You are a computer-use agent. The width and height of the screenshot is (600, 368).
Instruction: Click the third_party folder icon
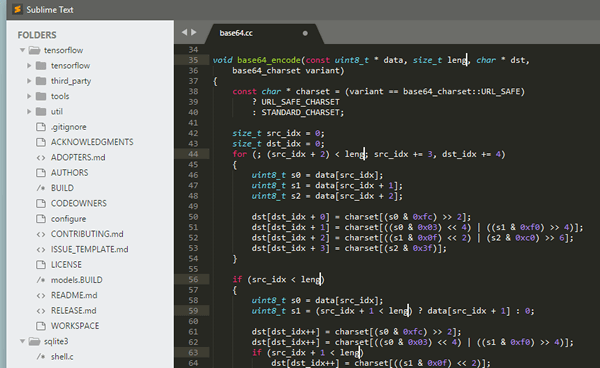point(41,81)
